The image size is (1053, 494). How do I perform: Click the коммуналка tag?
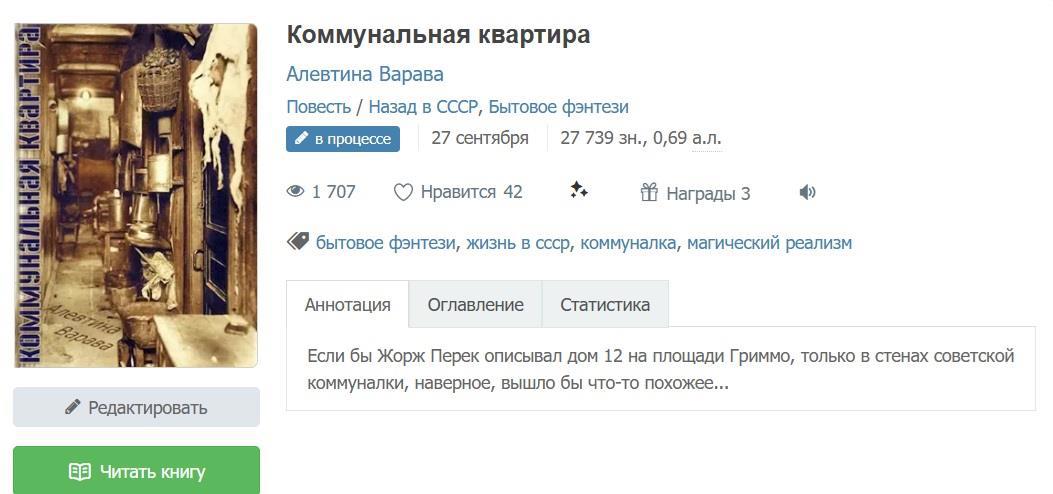point(628,243)
